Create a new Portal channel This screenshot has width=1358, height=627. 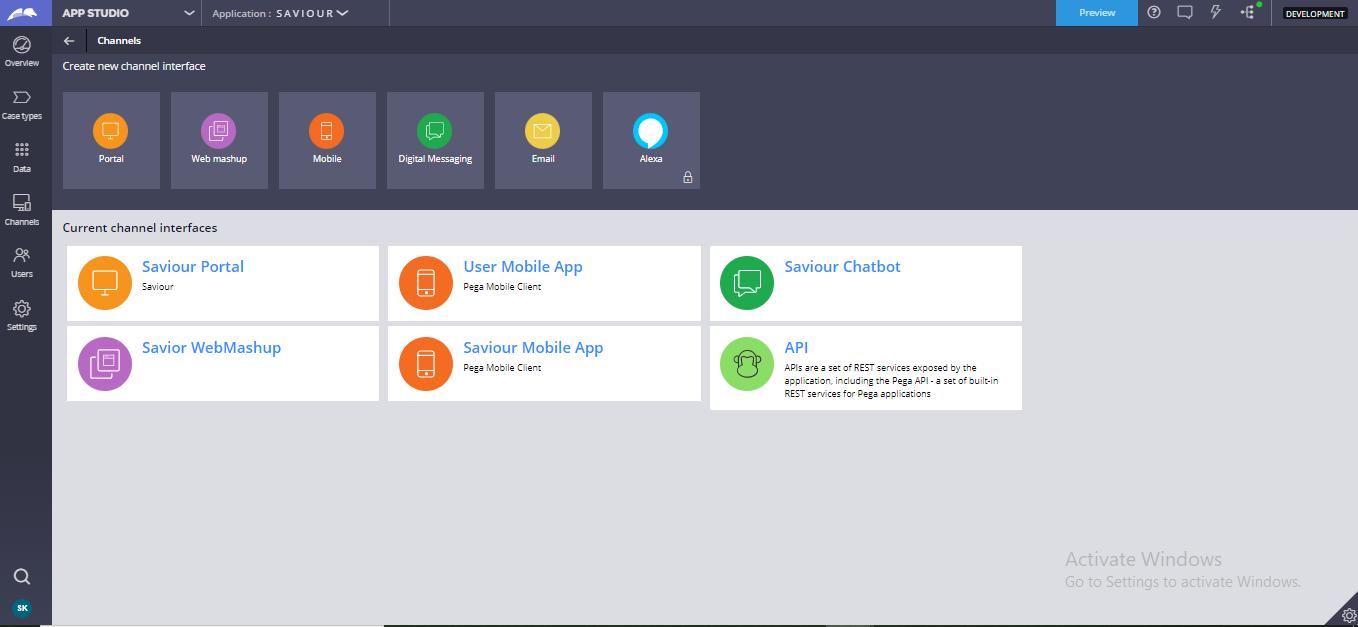click(x=111, y=140)
